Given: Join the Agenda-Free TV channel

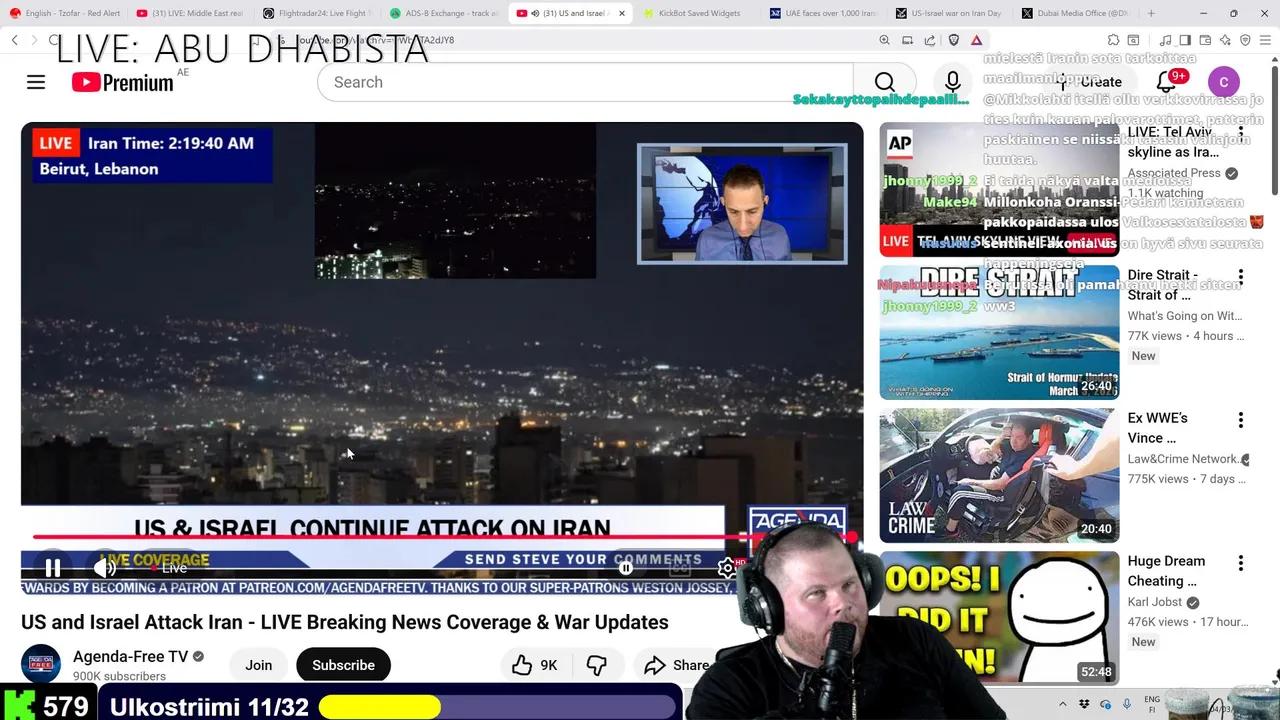Looking at the screenshot, I should tap(258, 665).
